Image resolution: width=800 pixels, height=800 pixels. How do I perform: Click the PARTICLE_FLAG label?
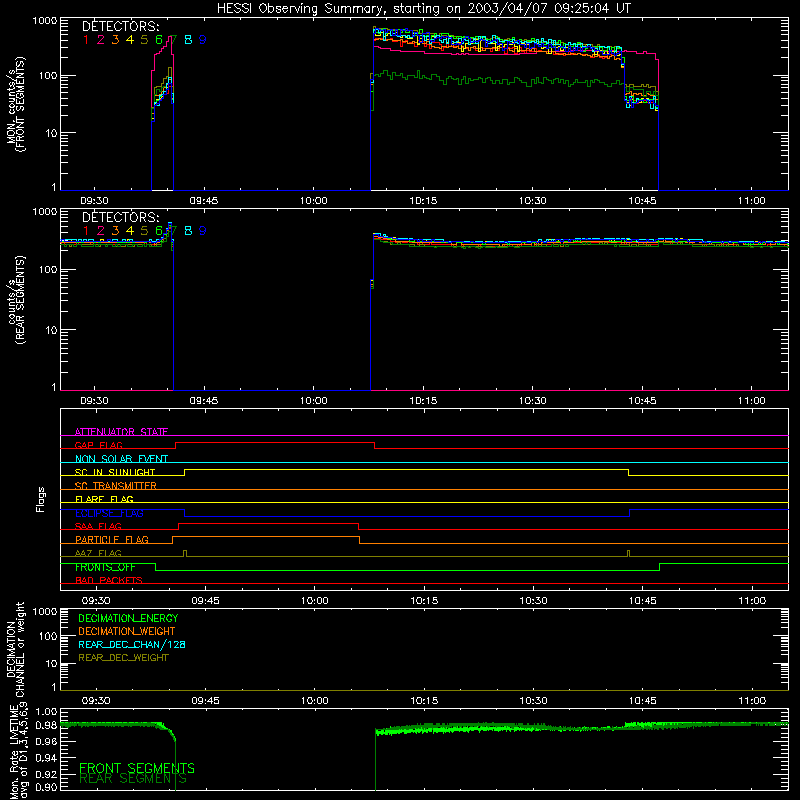112,539
